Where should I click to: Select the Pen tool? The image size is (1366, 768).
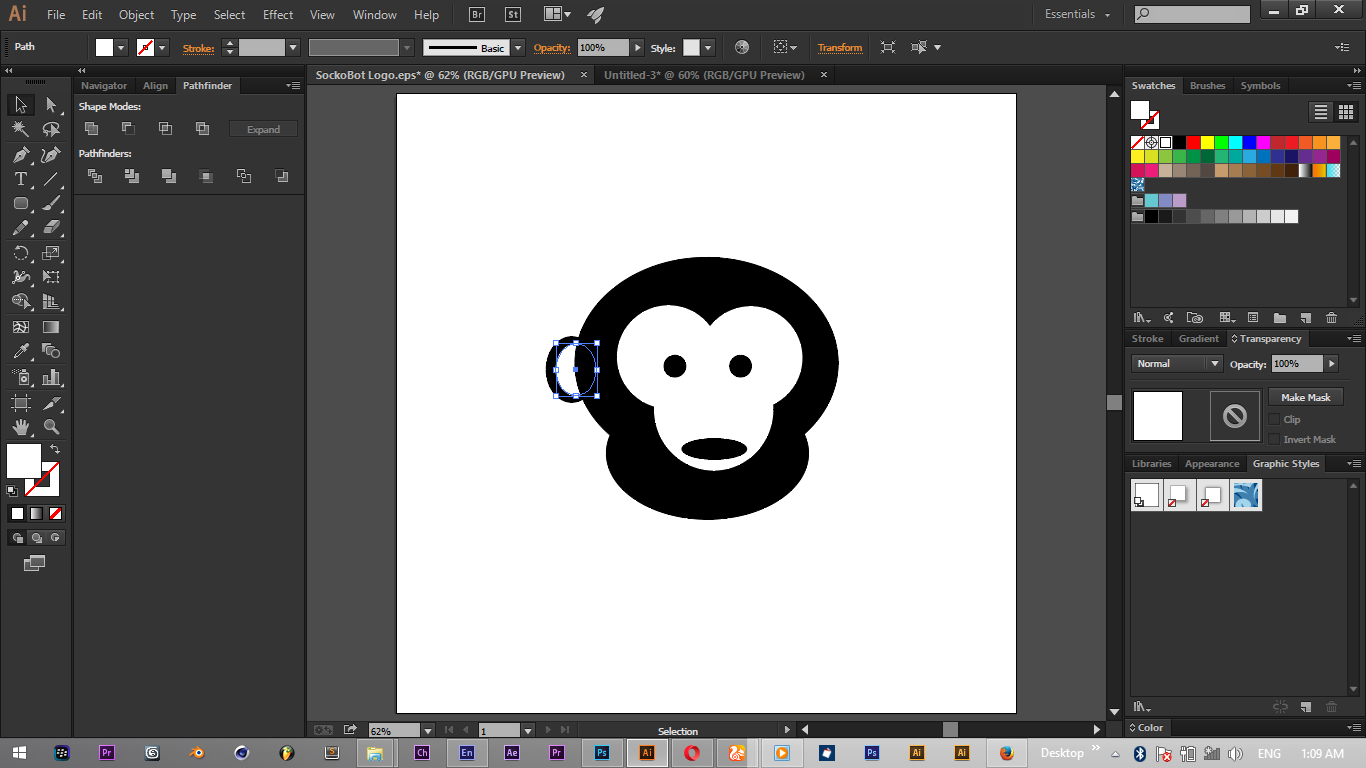[20, 154]
